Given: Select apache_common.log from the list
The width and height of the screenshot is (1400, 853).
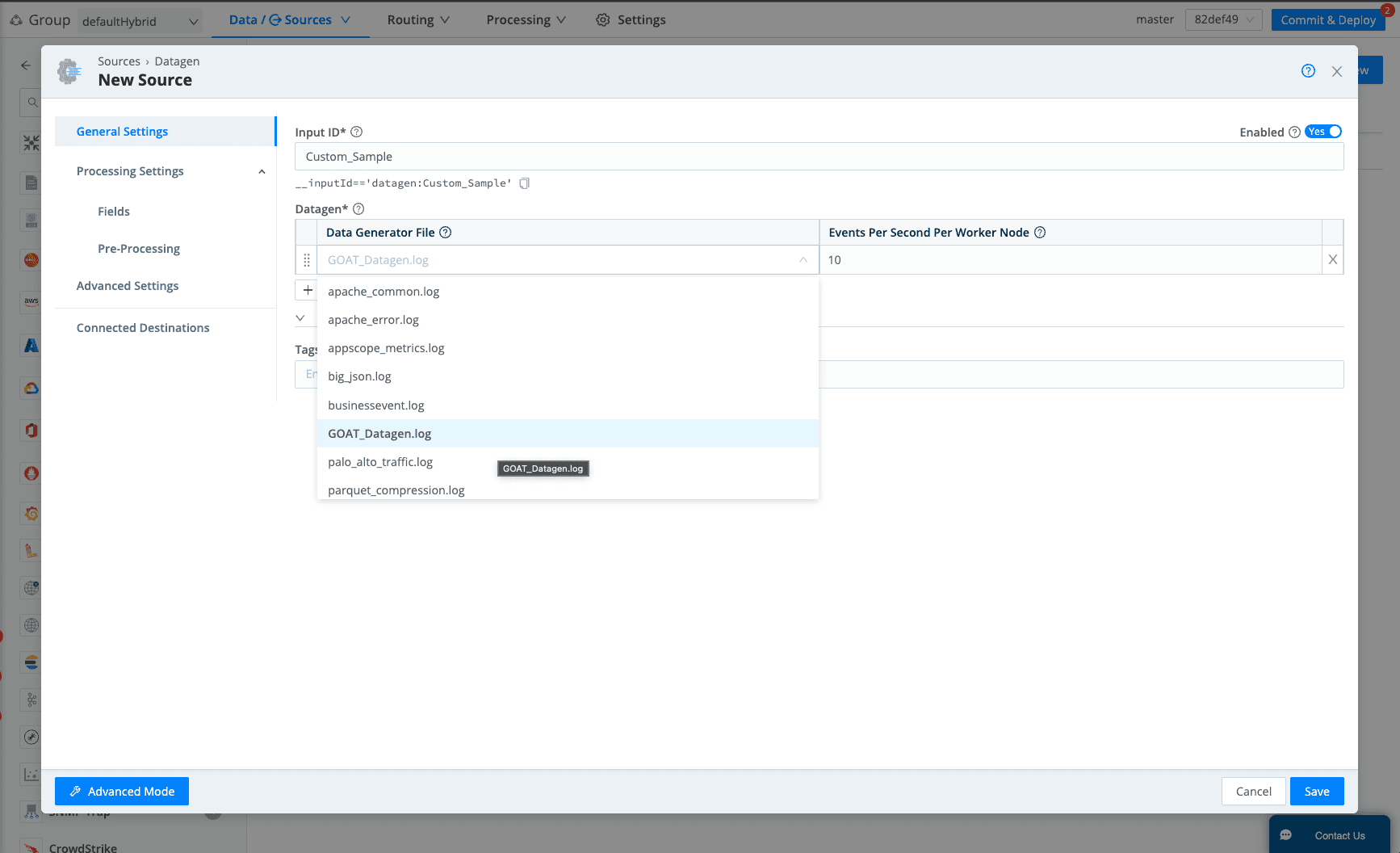Looking at the screenshot, I should (384, 292).
